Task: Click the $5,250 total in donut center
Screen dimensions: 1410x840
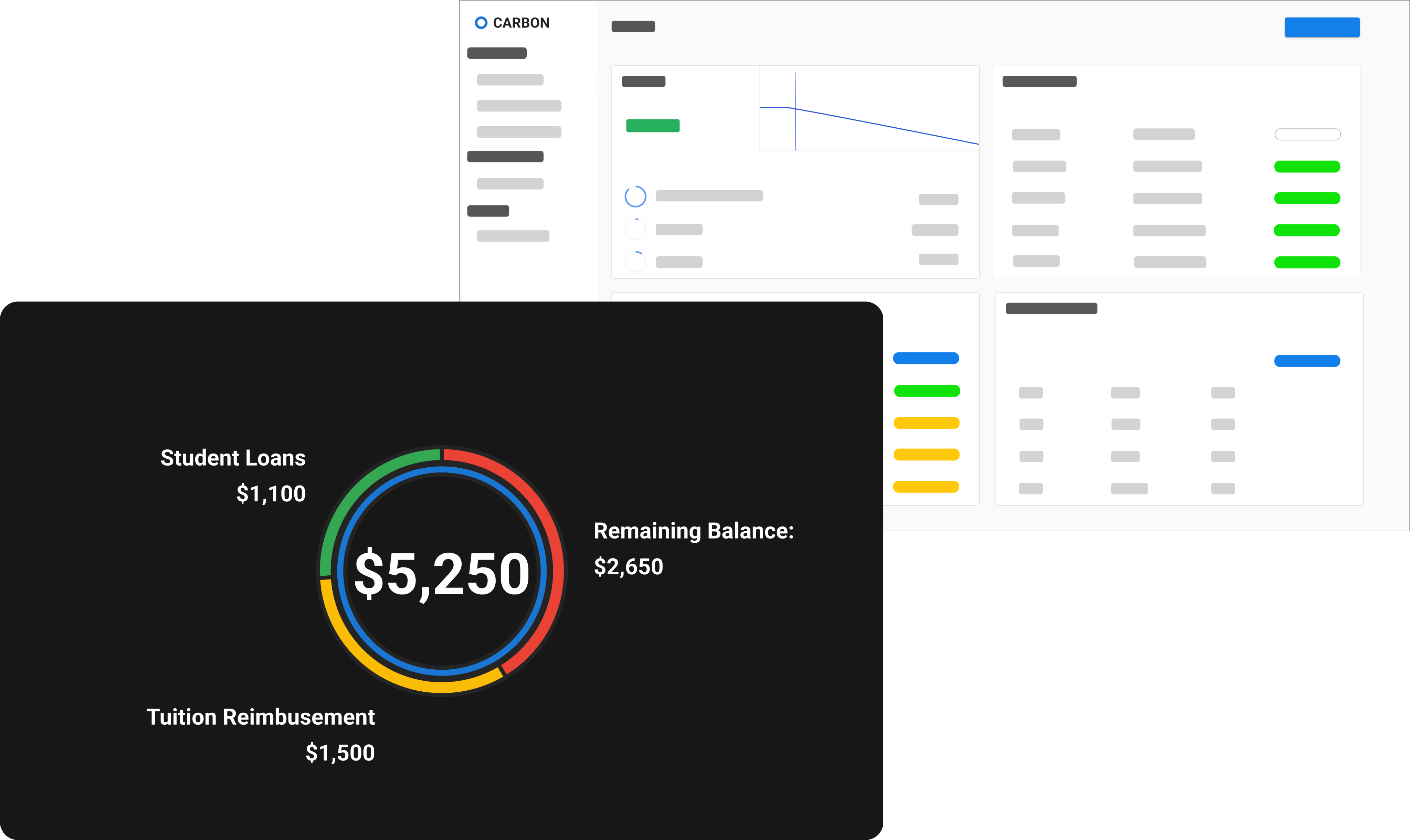Action: tap(442, 574)
